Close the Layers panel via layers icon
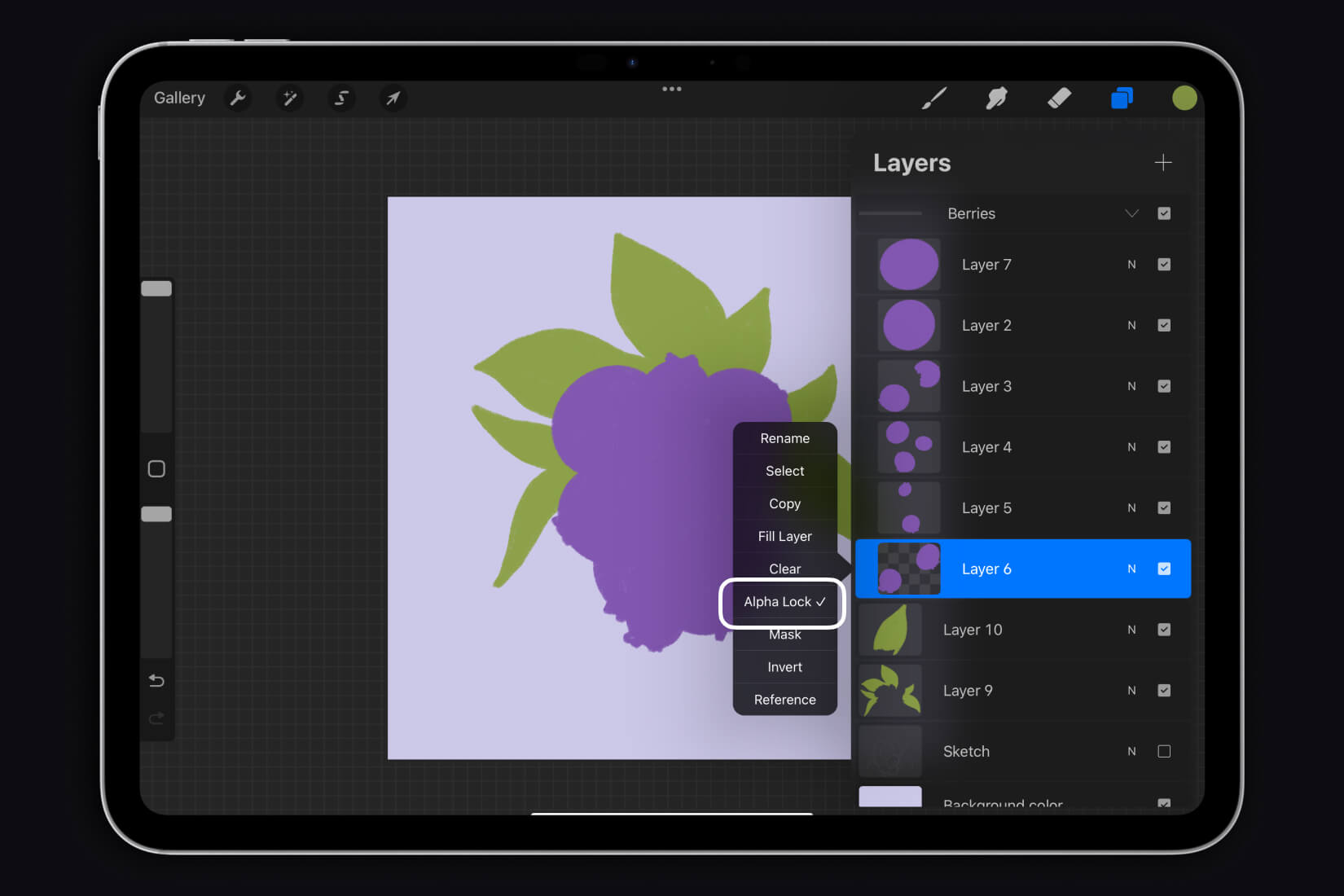The image size is (1344, 896). click(1122, 99)
